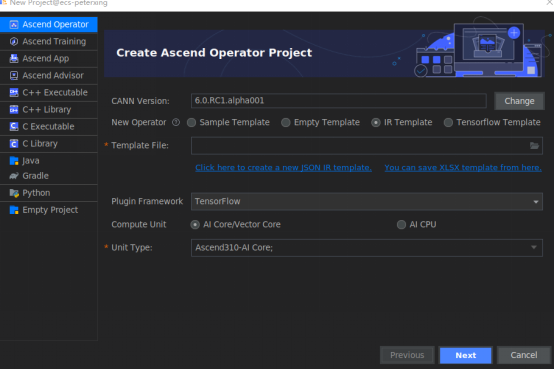This screenshot has height=370, width=554.
Task: Choose AI Core/Vector Core compute unit
Action: point(195,225)
